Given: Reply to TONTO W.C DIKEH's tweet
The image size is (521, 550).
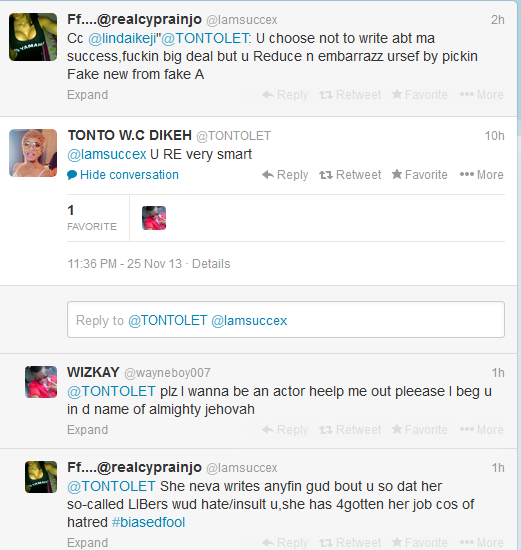Looking at the screenshot, I should (x=285, y=175).
